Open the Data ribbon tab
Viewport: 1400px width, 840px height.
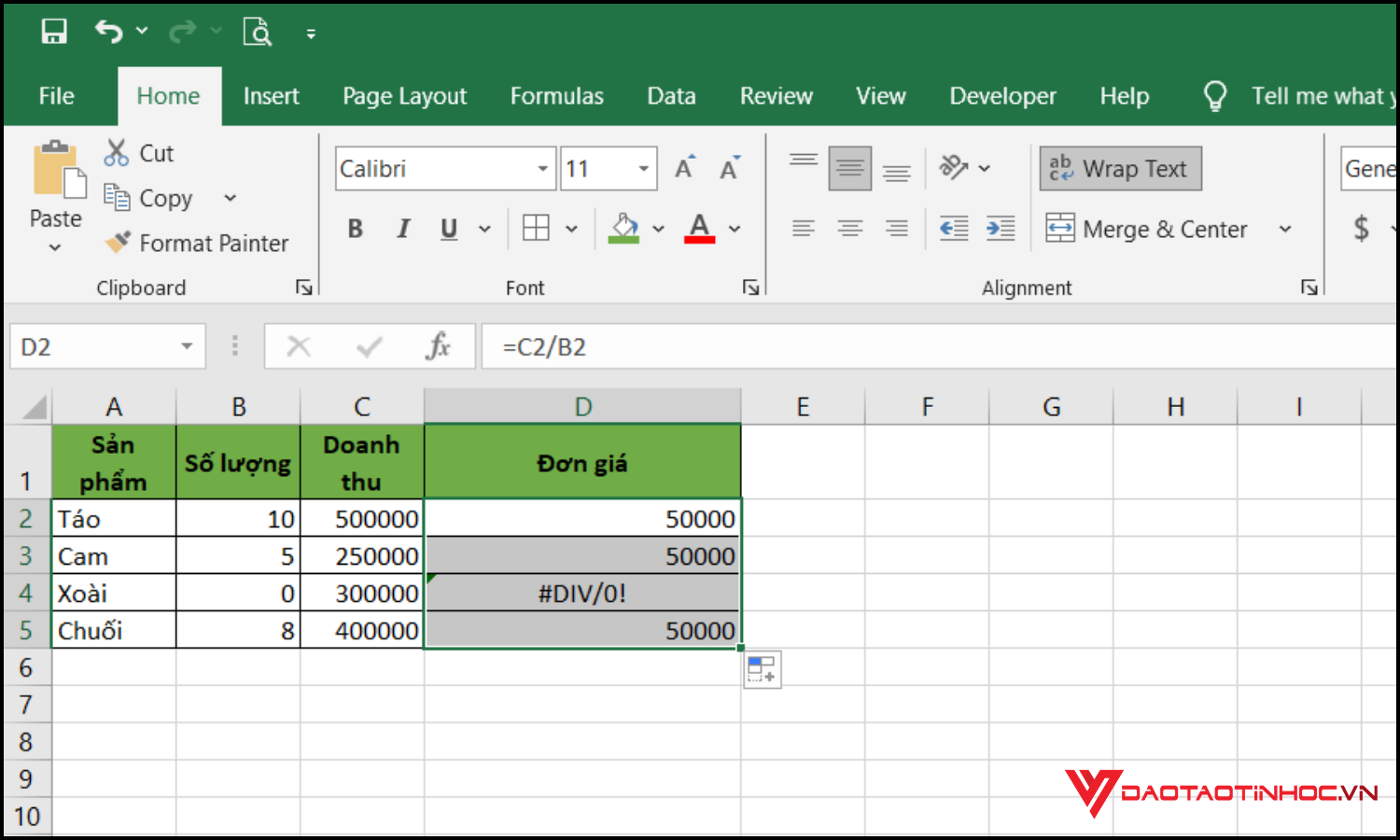click(x=670, y=95)
